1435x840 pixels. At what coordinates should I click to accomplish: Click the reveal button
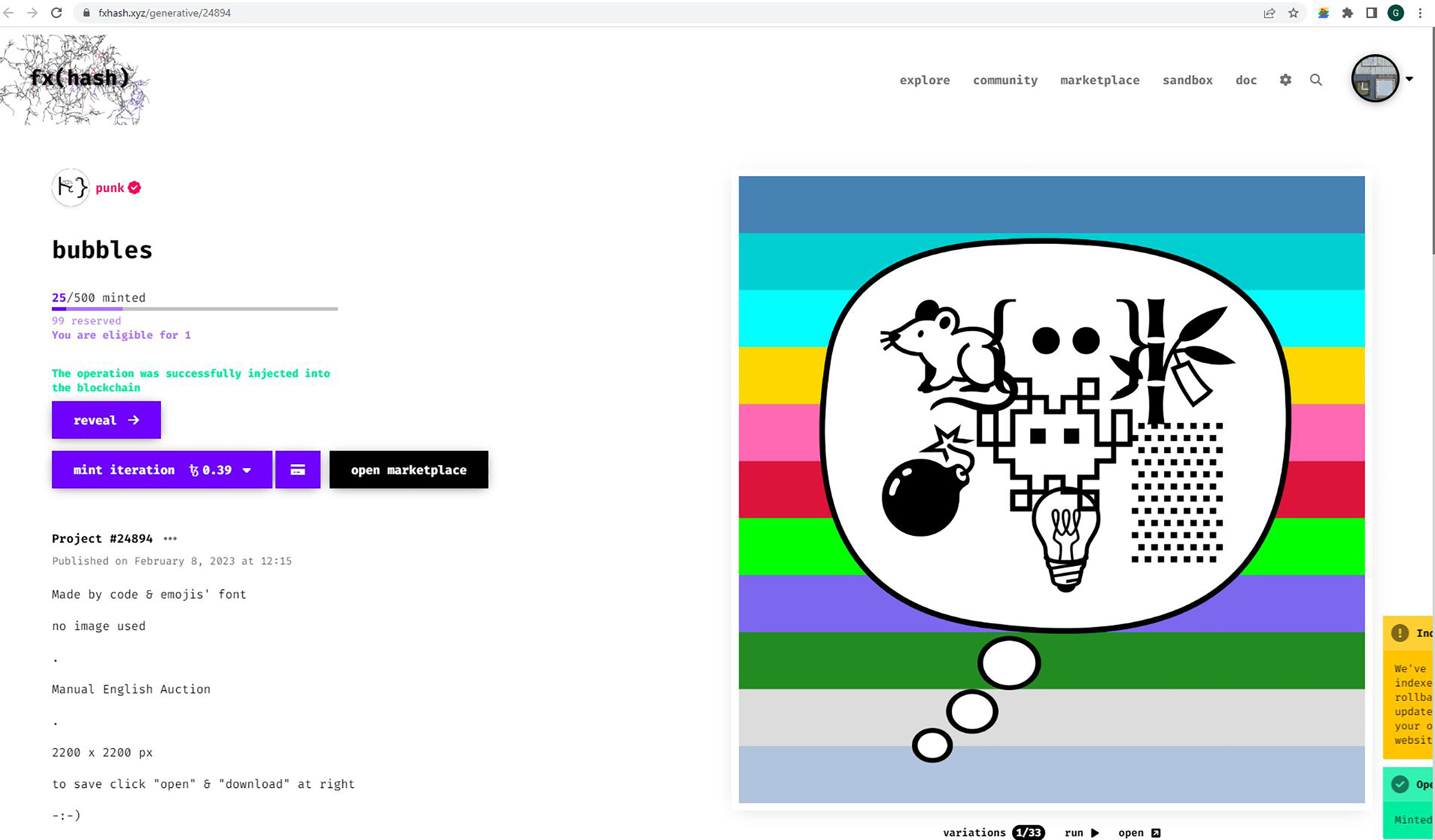coord(106,420)
